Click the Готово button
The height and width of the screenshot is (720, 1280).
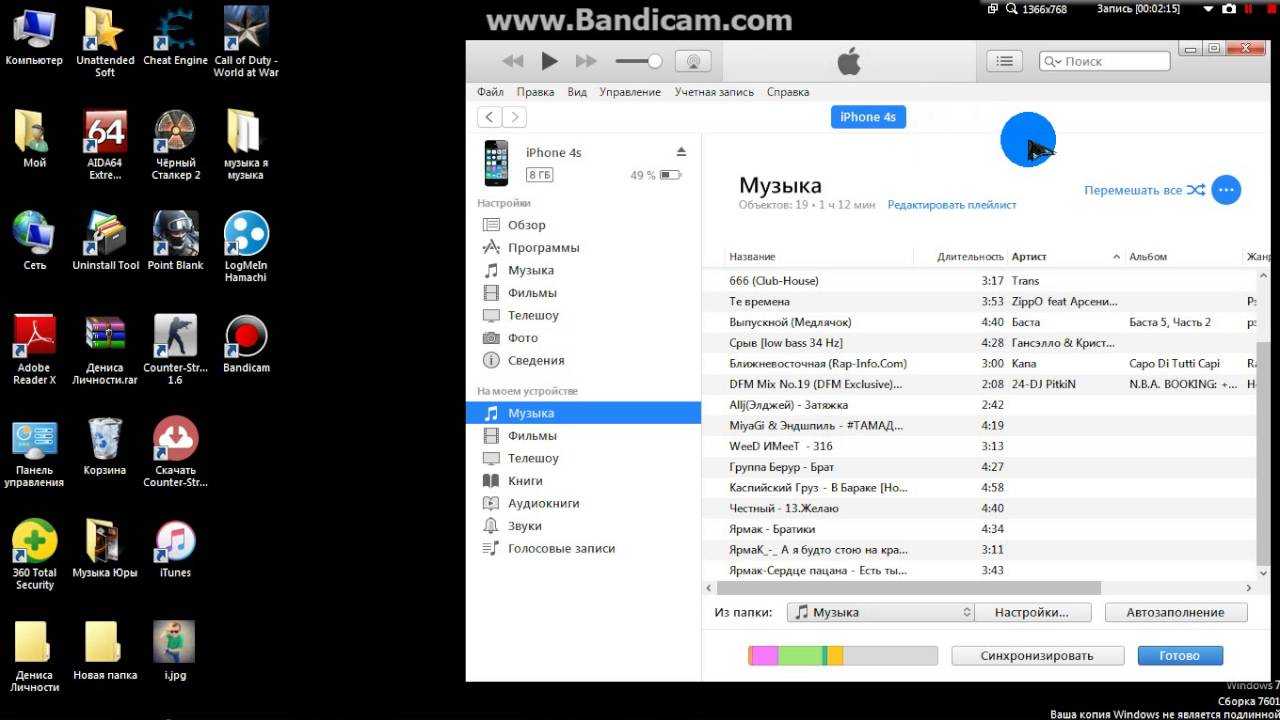(x=1180, y=656)
